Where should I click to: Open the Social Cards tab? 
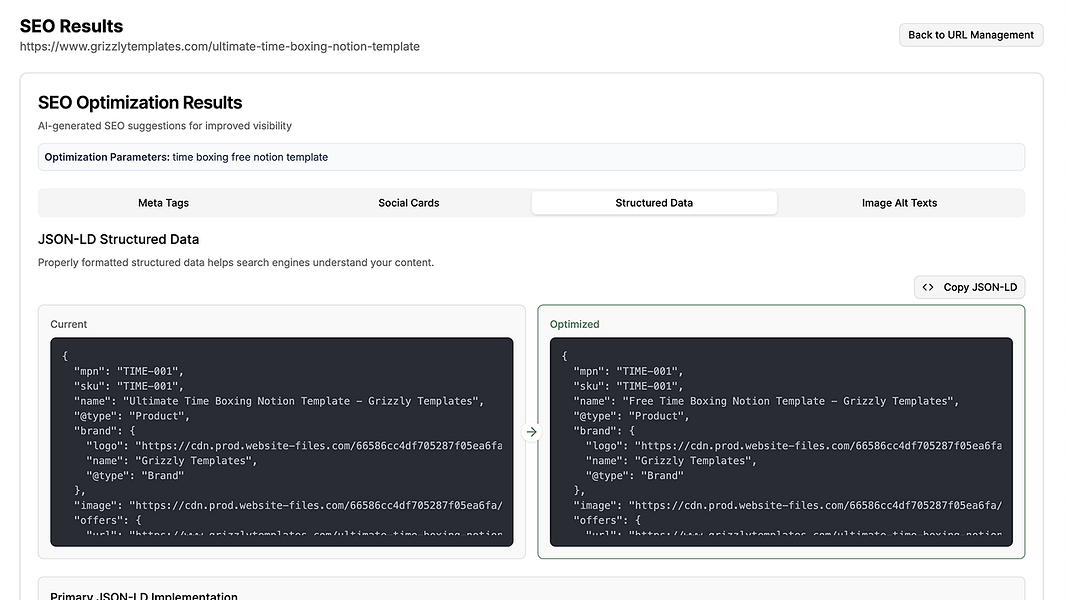[408, 203]
